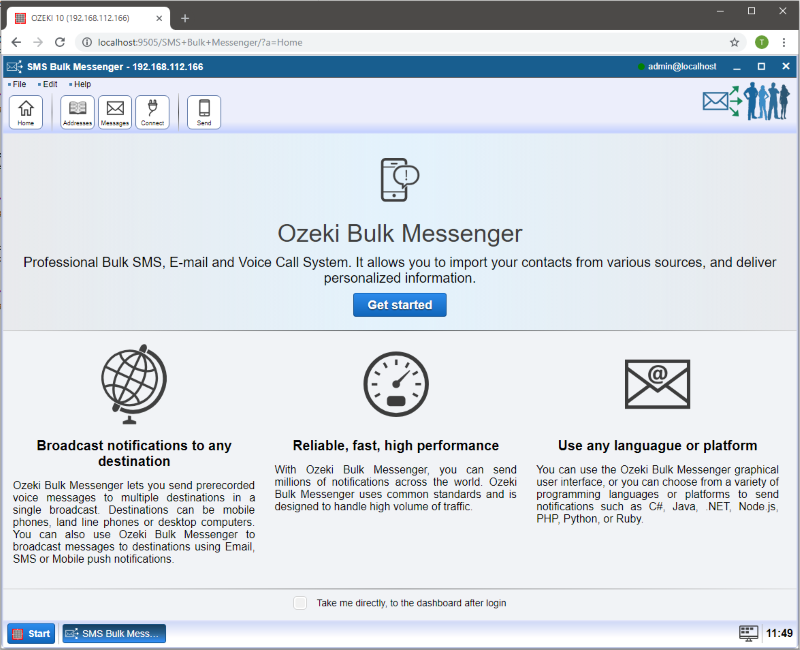Click the Start button in taskbar
Screen dimensions: 800x650
point(31,633)
